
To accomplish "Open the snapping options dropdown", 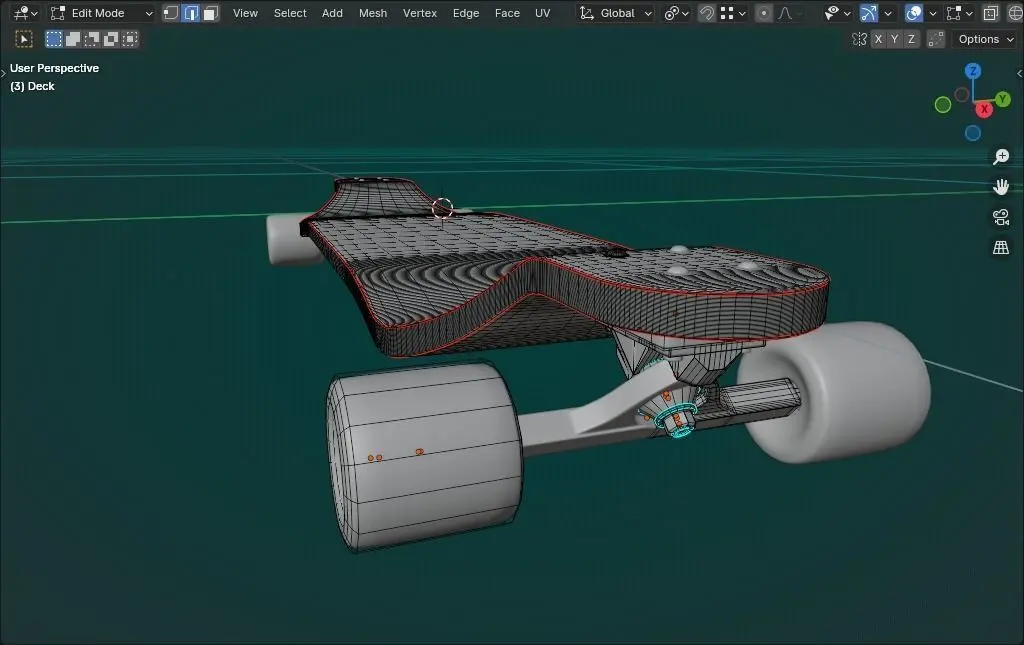I will 733,13.
